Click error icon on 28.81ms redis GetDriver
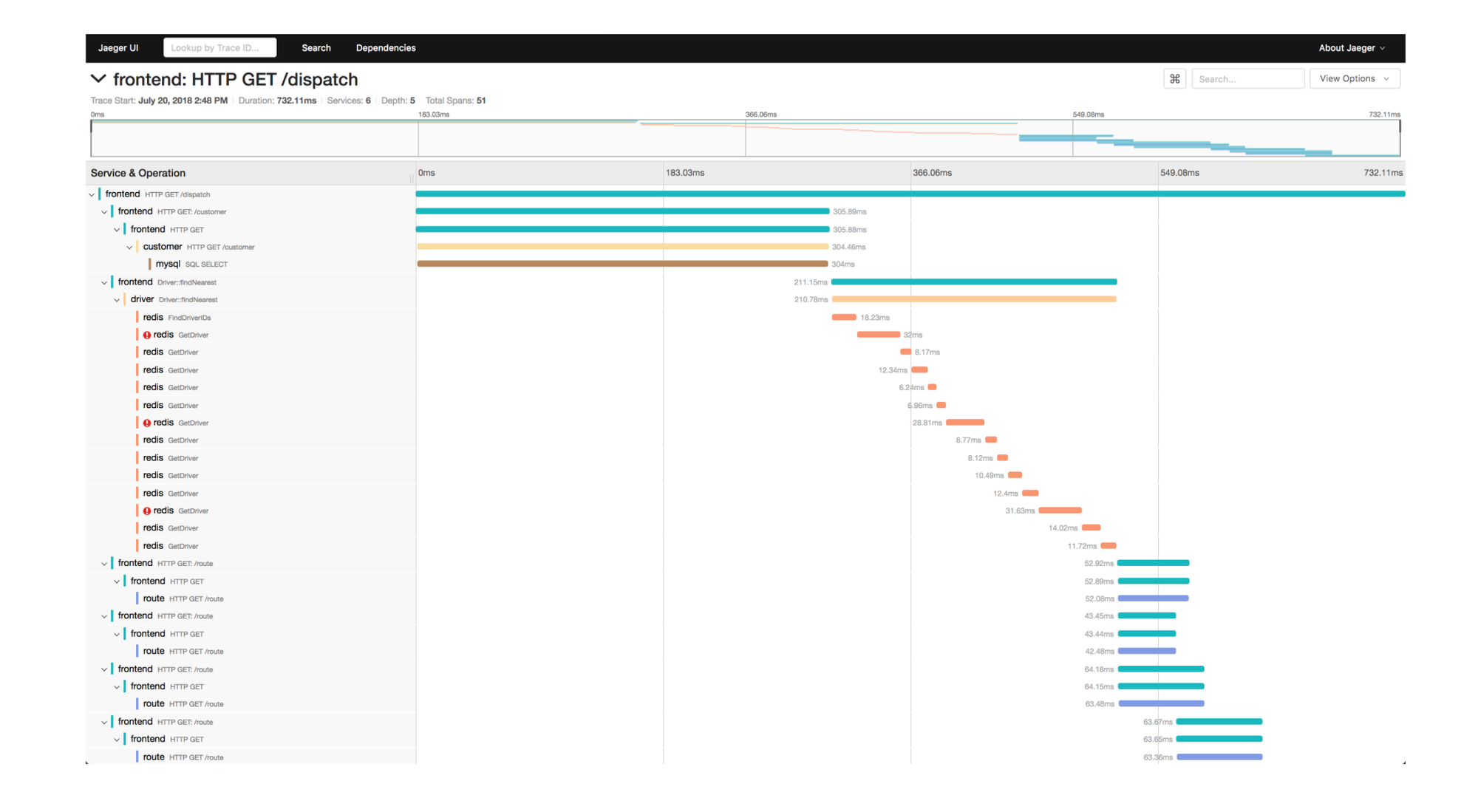 pyautogui.click(x=147, y=423)
